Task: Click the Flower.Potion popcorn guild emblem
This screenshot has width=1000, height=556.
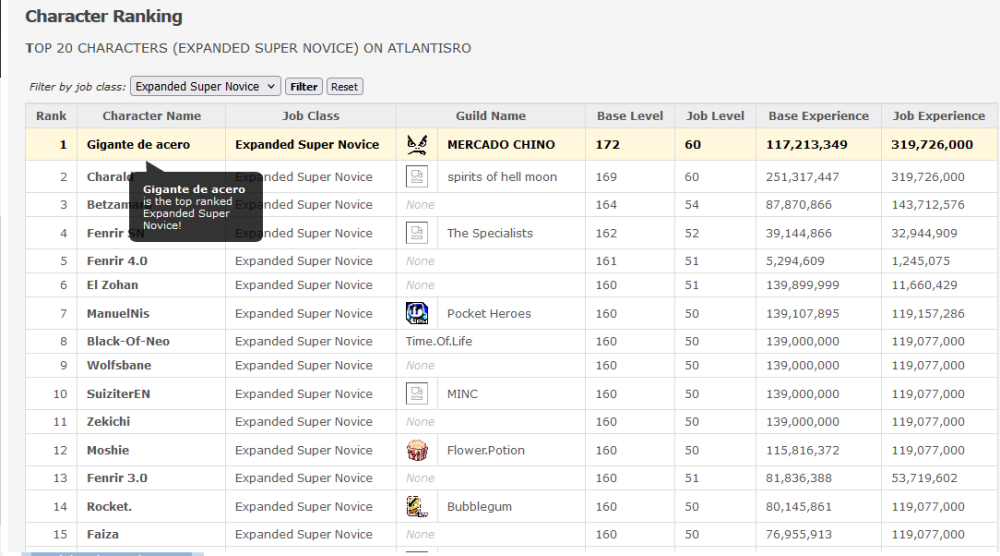Action: [x=416, y=450]
